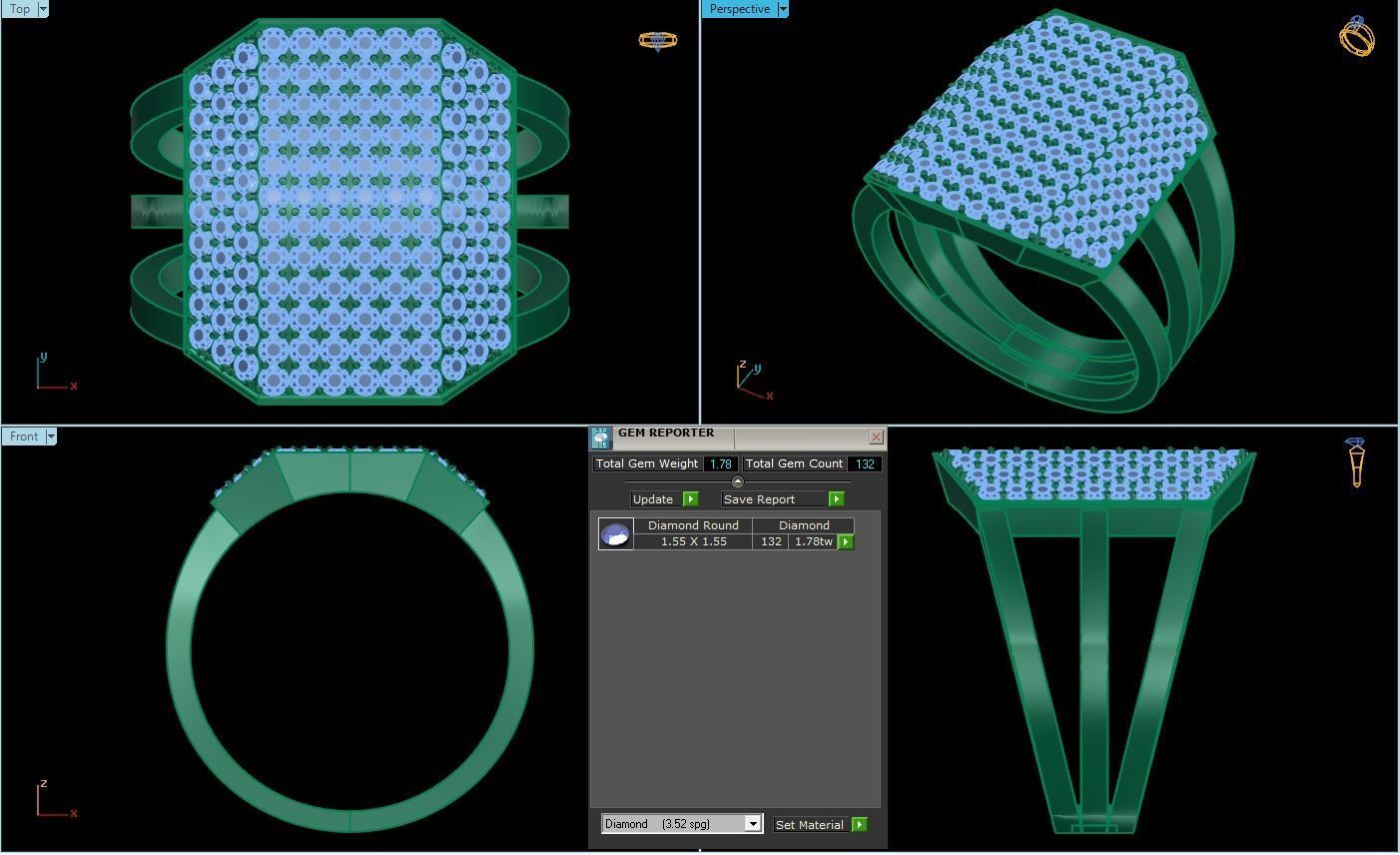
Task: Click the Total Gem Weight label
Action: coord(647,463)
